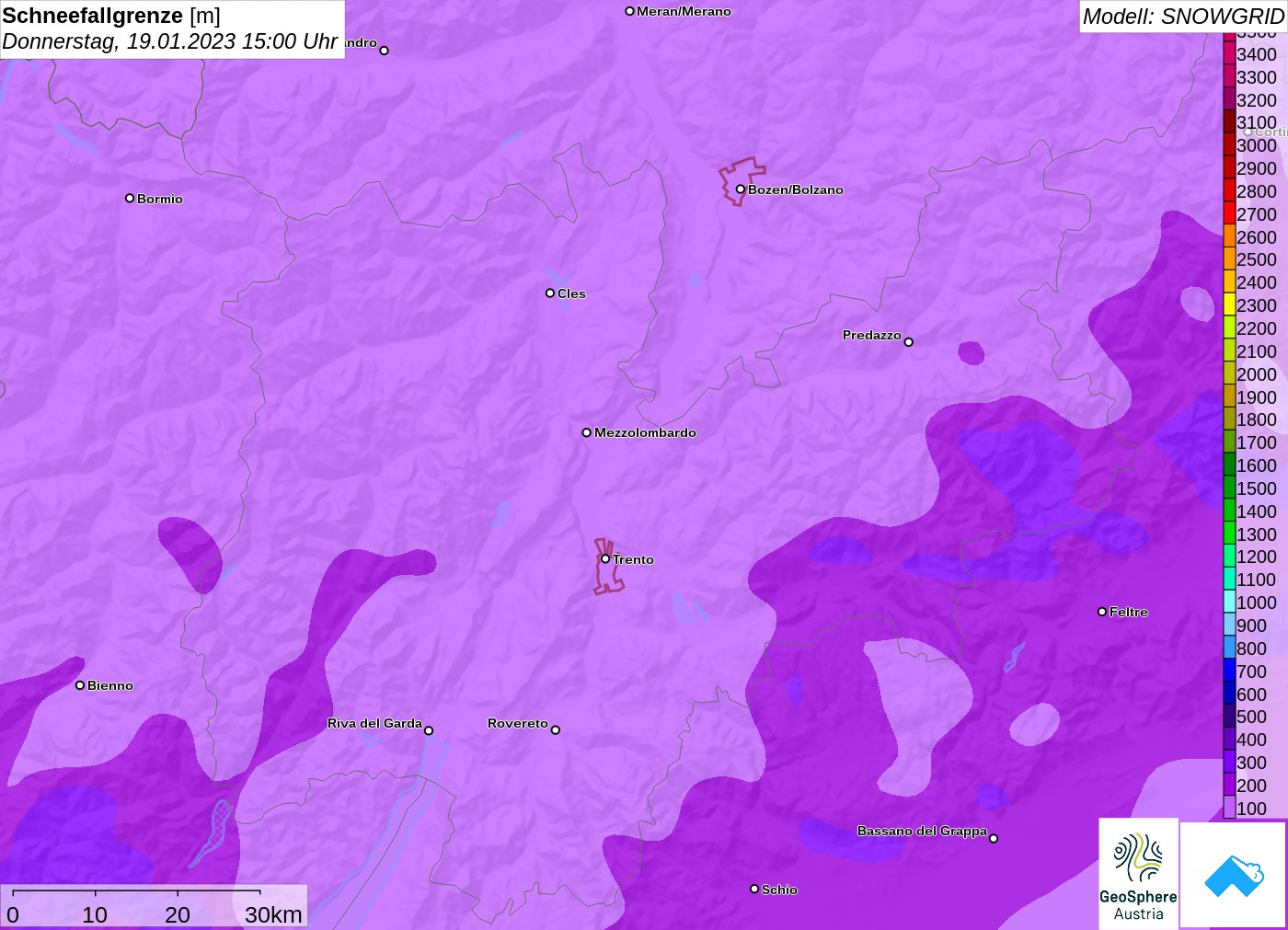Select the Predazzo city marker
This screenshot has height=930, width=1288.
point(908,342)
